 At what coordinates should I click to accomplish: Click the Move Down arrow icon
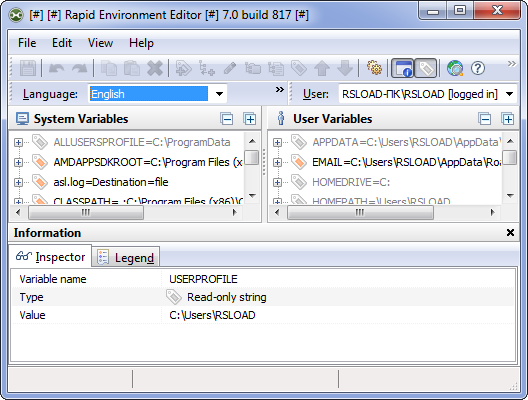coord(345,68)
